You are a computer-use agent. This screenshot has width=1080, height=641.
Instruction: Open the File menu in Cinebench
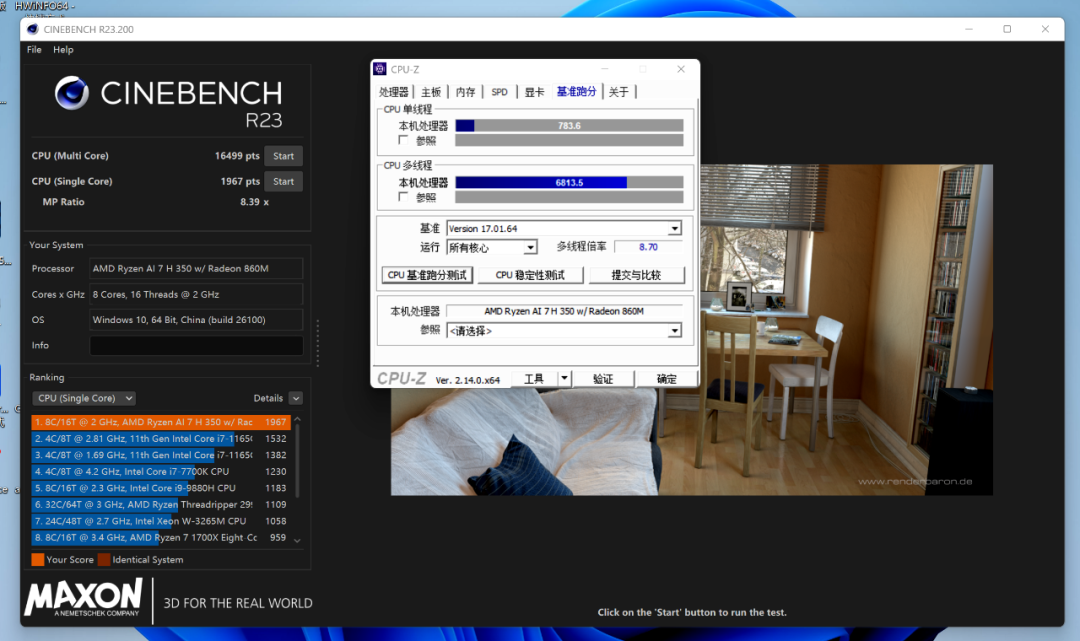click(x=34, y=50)
